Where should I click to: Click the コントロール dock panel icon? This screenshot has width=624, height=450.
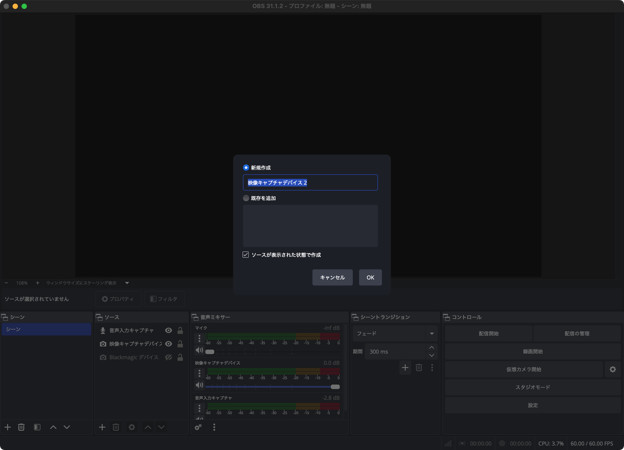[x=447, y=317]
